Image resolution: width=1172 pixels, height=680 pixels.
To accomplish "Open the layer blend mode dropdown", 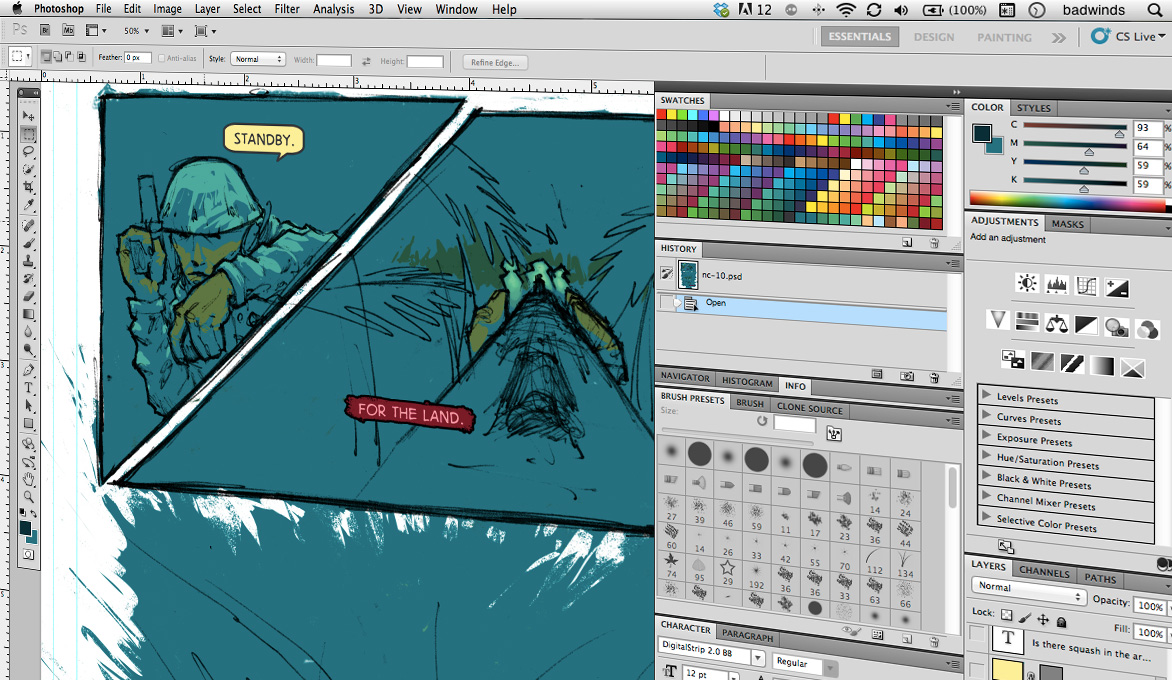I will pyautogui.click(x=1028, y=590).
